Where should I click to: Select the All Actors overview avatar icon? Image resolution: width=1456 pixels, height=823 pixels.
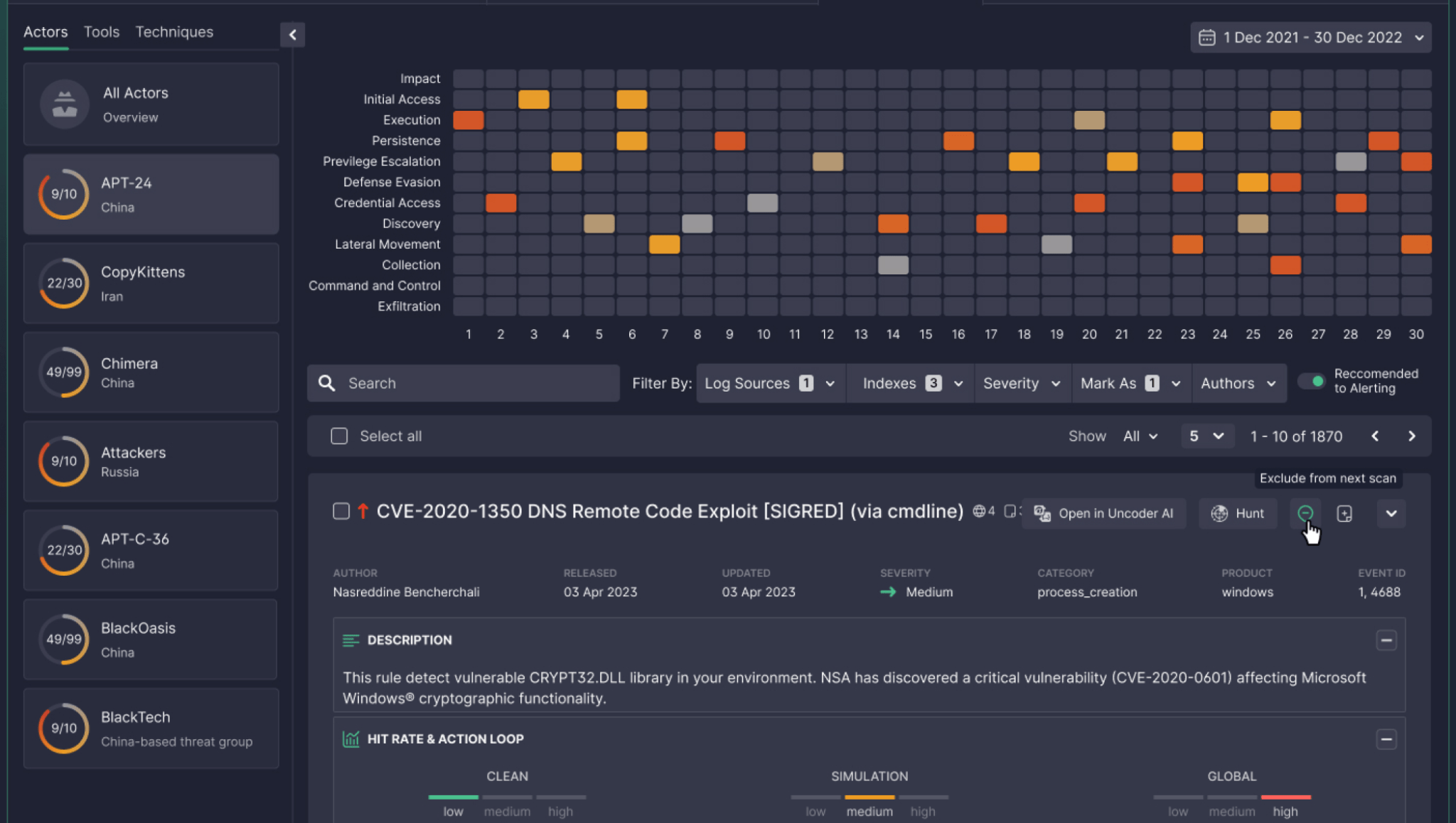(x=64, y=104)
